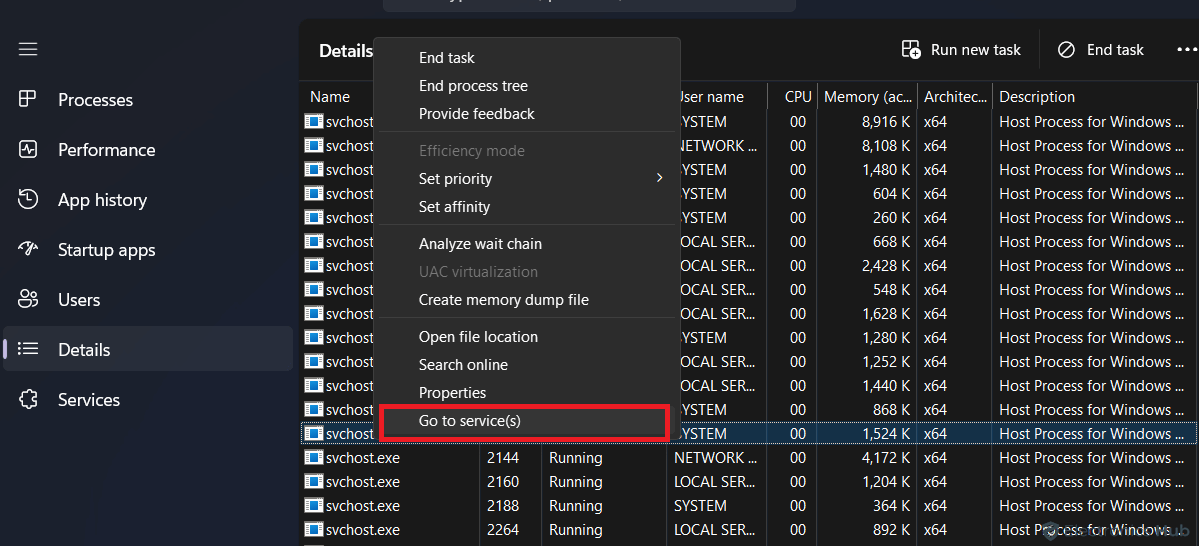Viewport: 1199px width, 546px height.
Task: Click the 548 K memory value
Action: click(891, 290)
